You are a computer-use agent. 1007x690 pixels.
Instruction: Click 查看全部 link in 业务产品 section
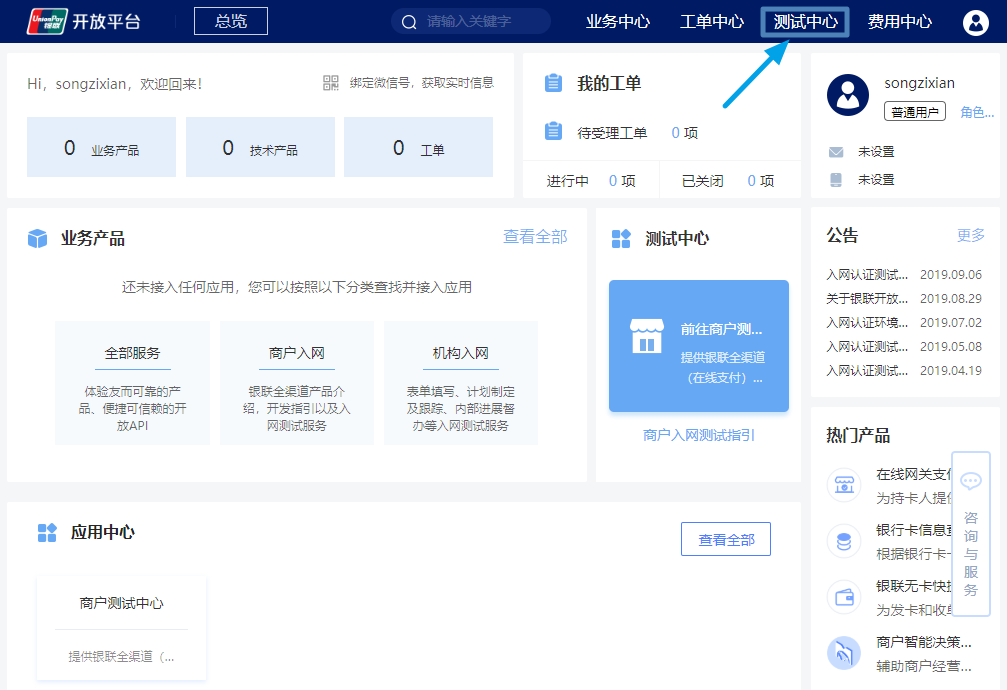535,237
